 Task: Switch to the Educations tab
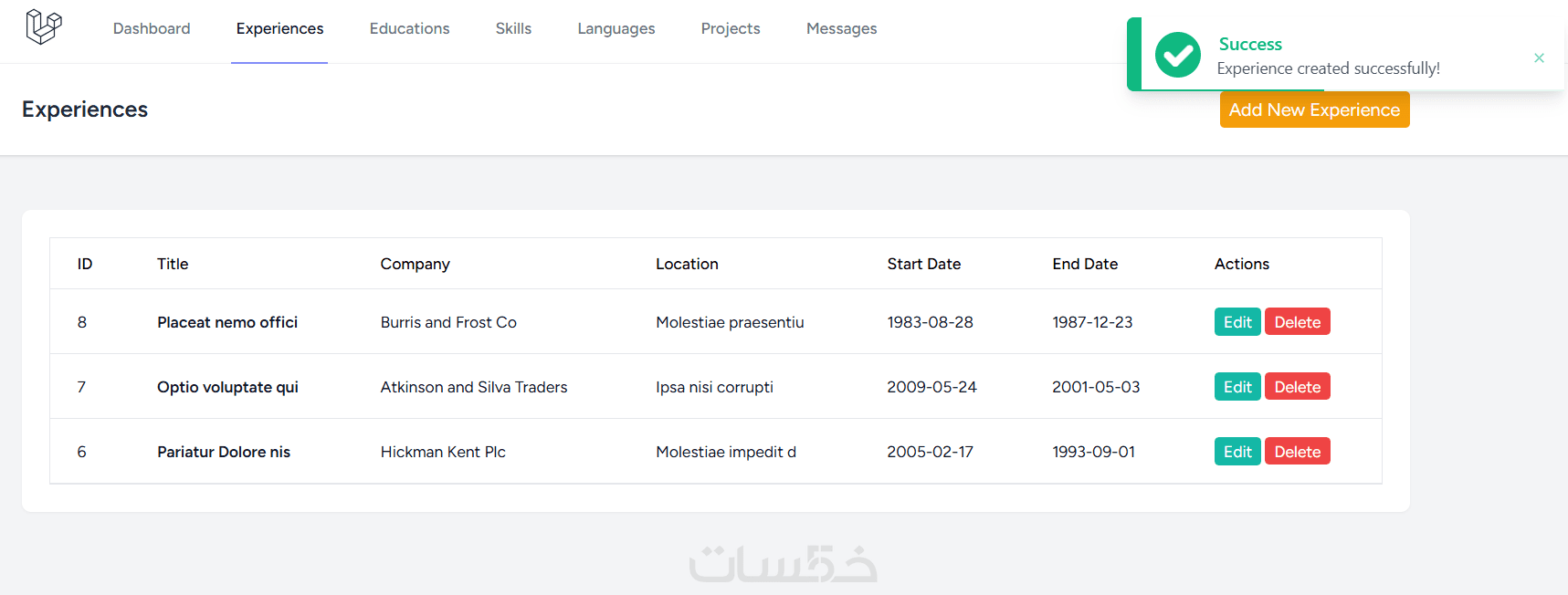409,29
